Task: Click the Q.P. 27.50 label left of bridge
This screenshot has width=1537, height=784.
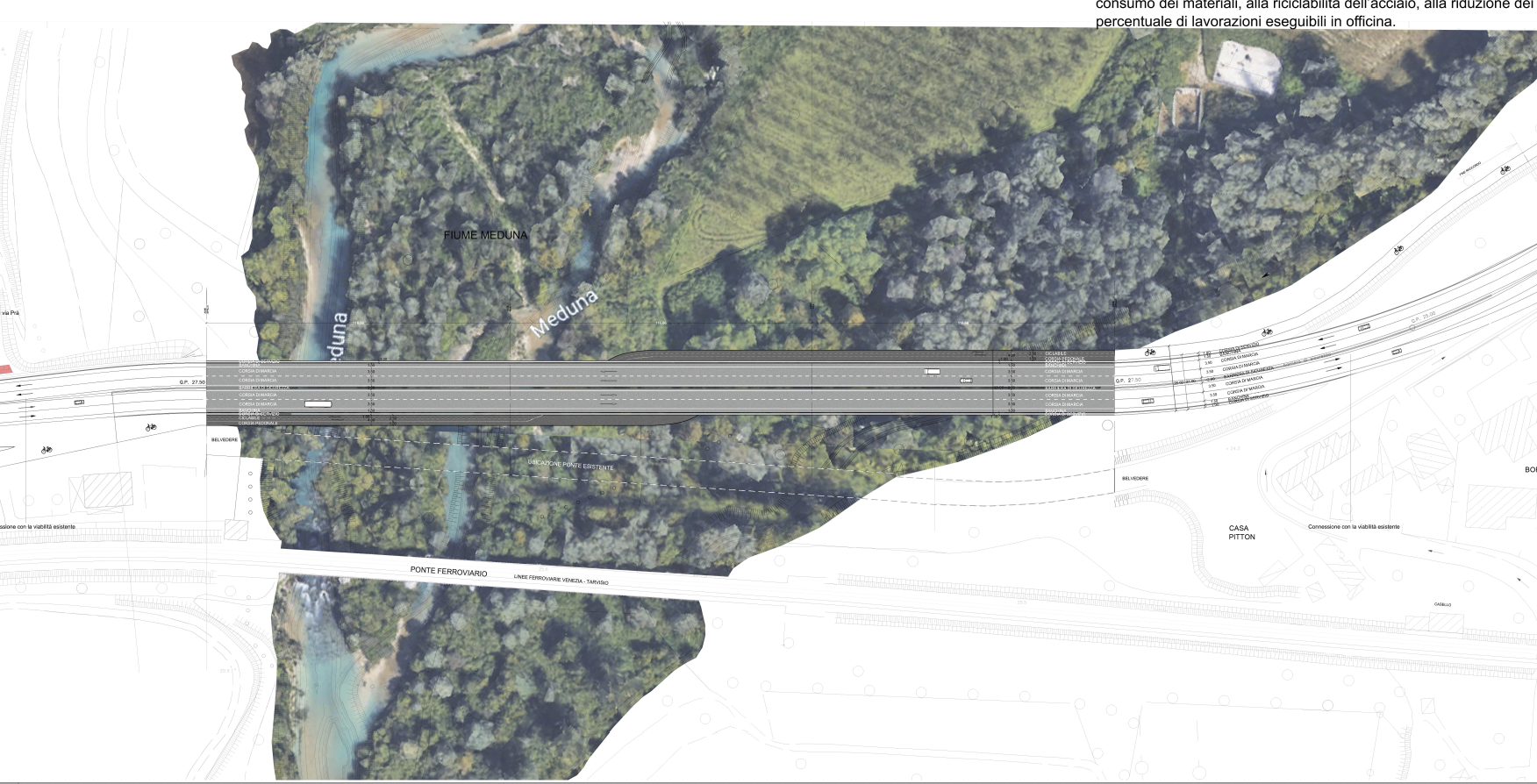Action: (191, 382)
